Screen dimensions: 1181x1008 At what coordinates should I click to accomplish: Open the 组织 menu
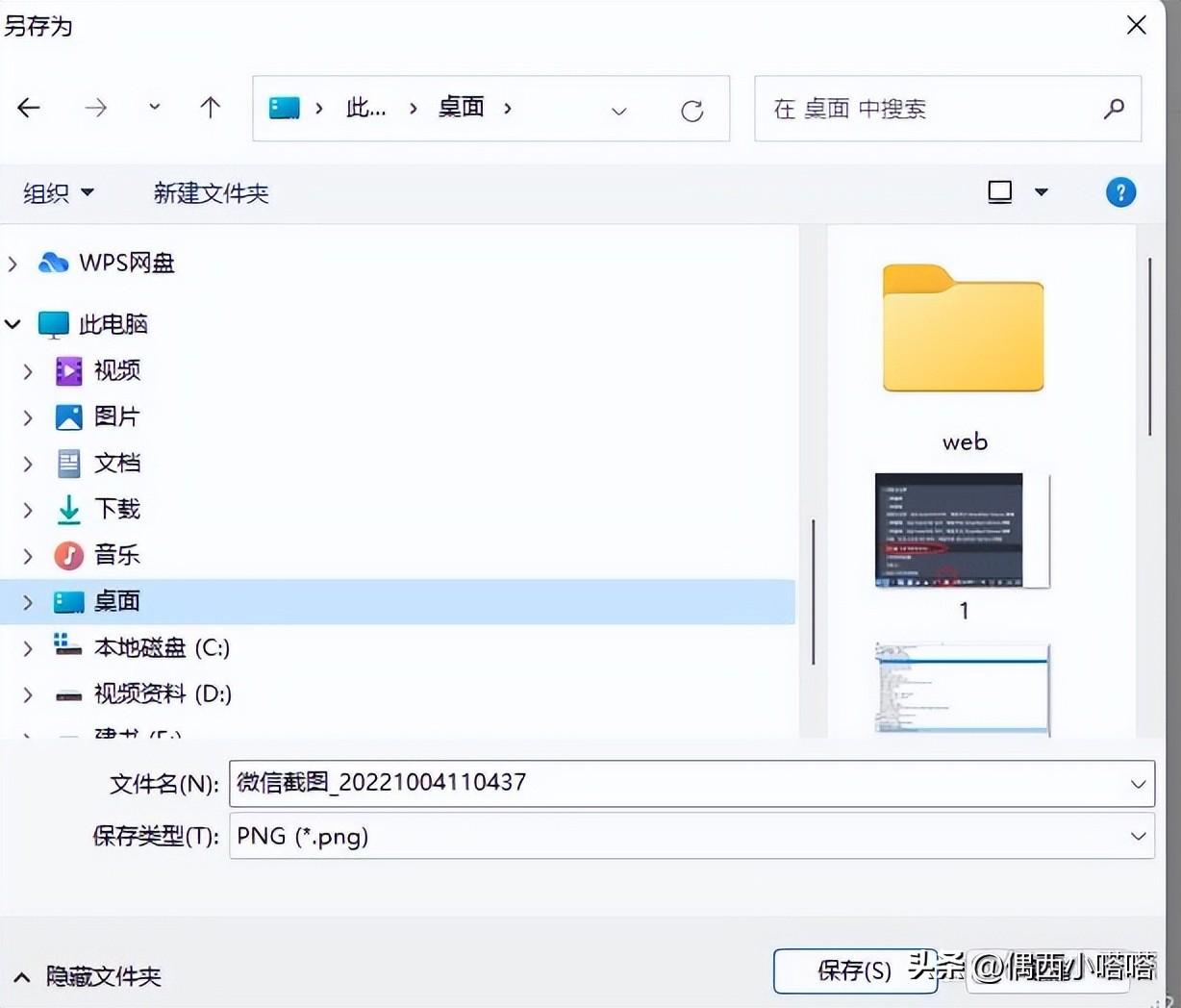(58, 193)
